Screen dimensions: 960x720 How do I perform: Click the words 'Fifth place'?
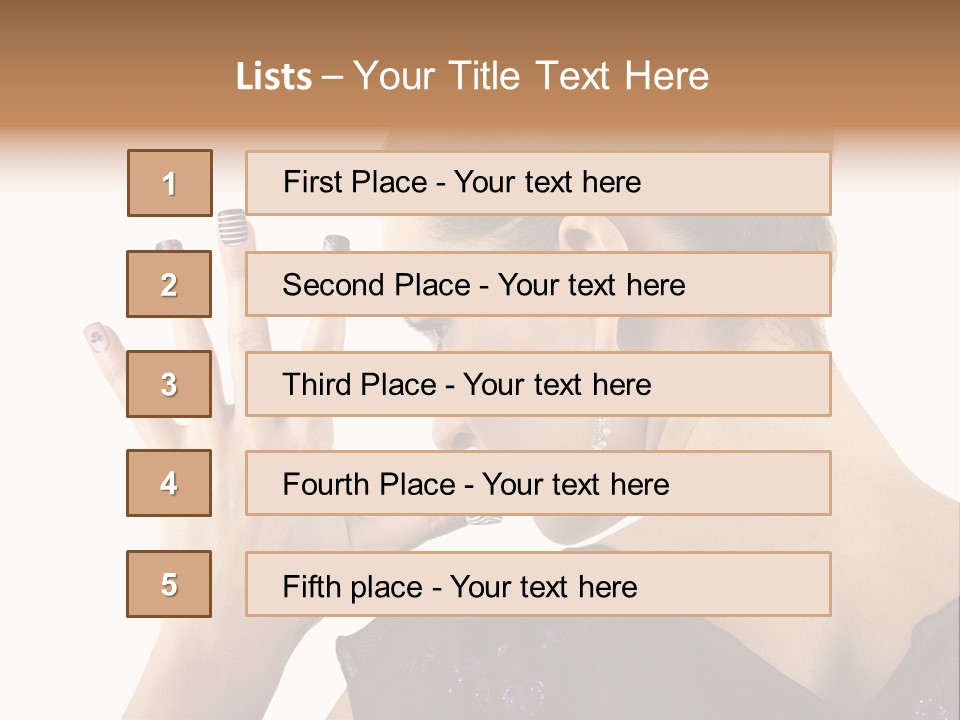[353, 587]
